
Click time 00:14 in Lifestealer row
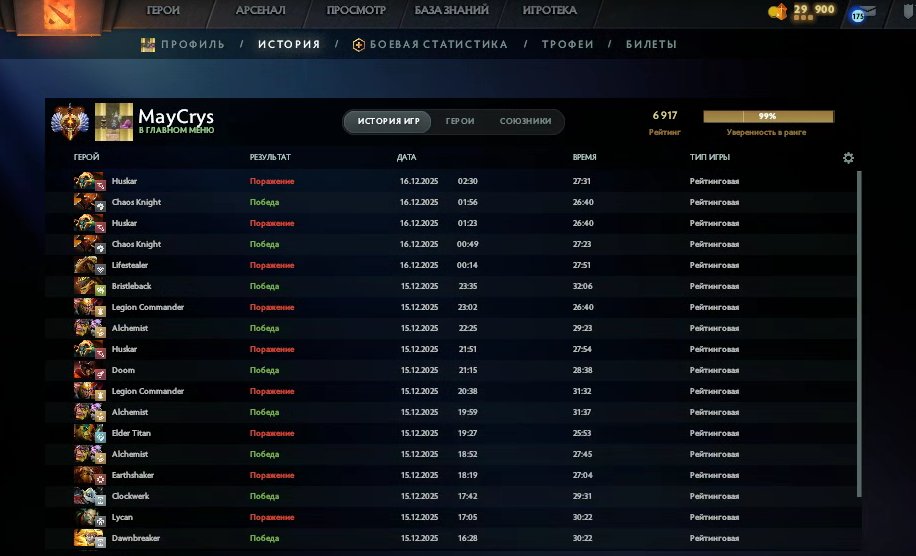[467, 265]
